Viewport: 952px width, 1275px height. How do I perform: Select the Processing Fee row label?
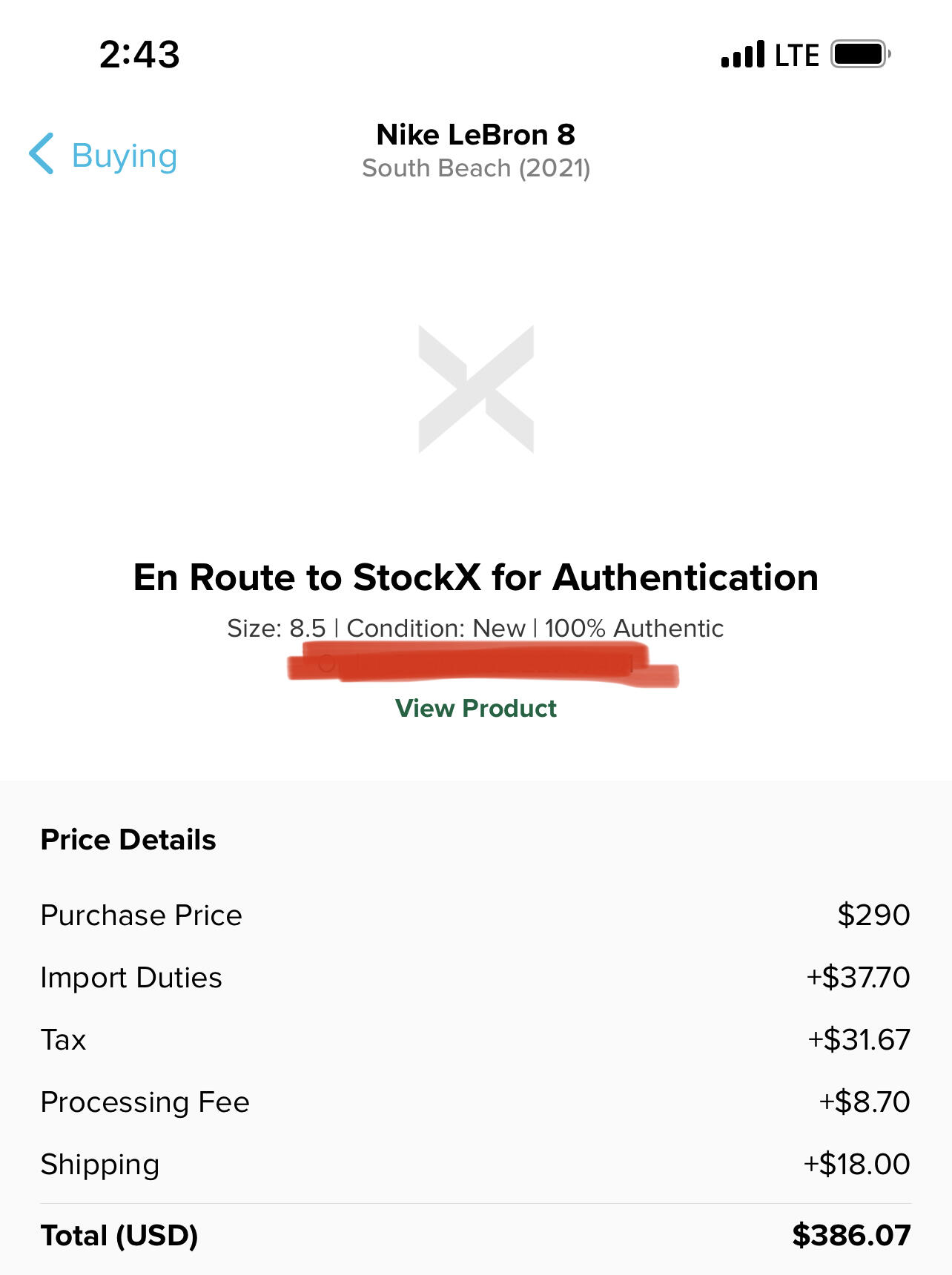point(145,1102)
